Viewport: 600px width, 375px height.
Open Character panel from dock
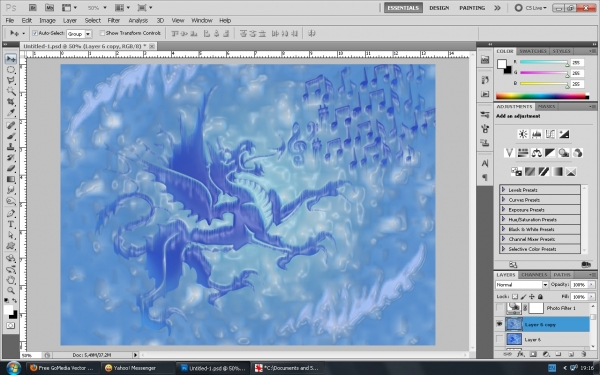(x=485, y=163)
